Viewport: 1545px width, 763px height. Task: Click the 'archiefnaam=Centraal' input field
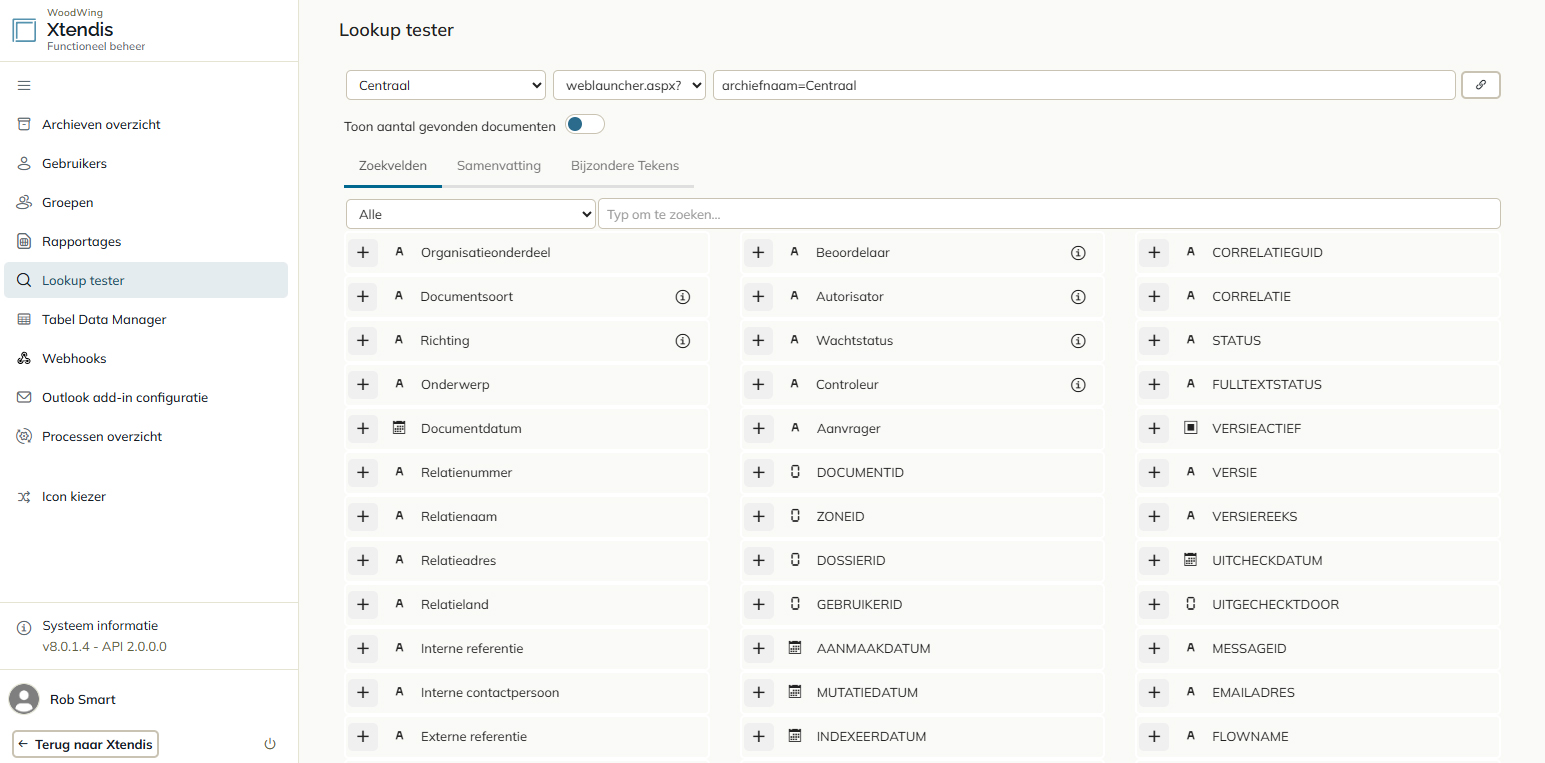(1084, 85)
